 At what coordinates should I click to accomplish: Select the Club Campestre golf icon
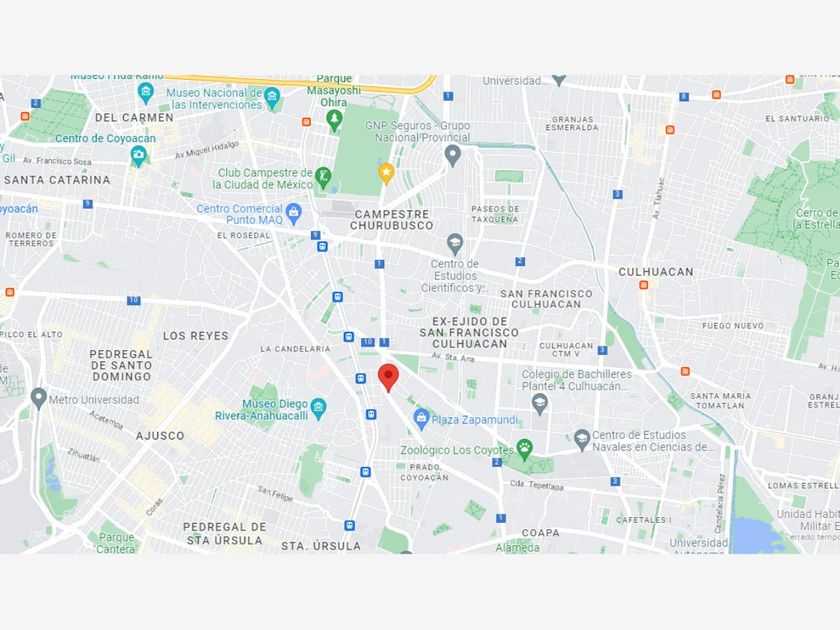(323, 177)
